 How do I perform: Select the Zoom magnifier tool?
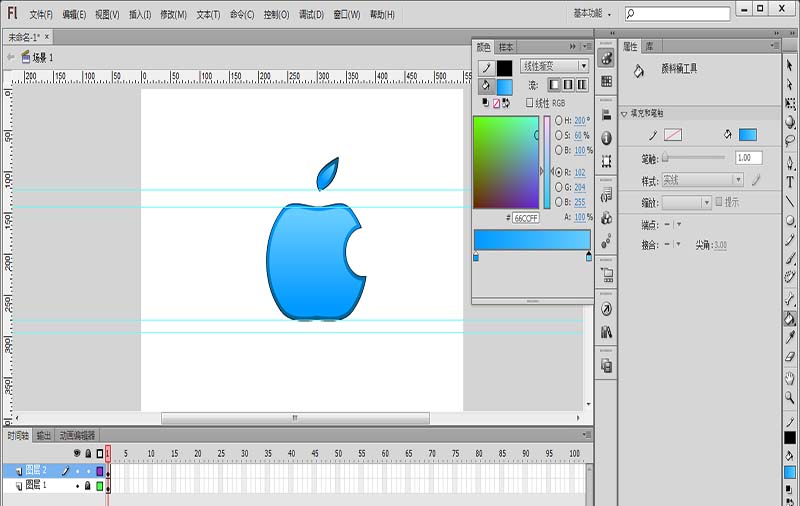790,397
